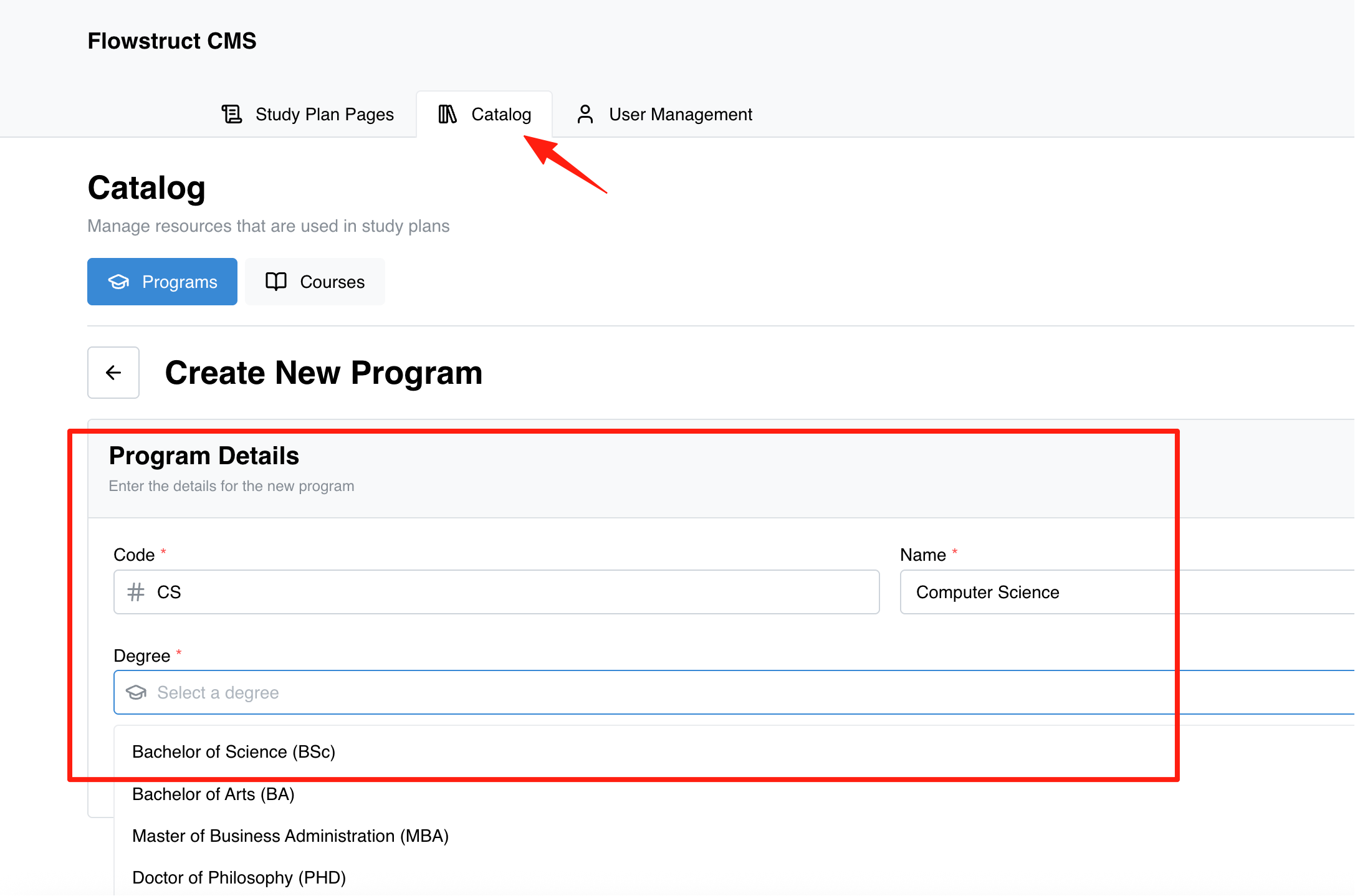Click the Name field label
This screenshot has height=896, width=1355.
coord(923,555)
